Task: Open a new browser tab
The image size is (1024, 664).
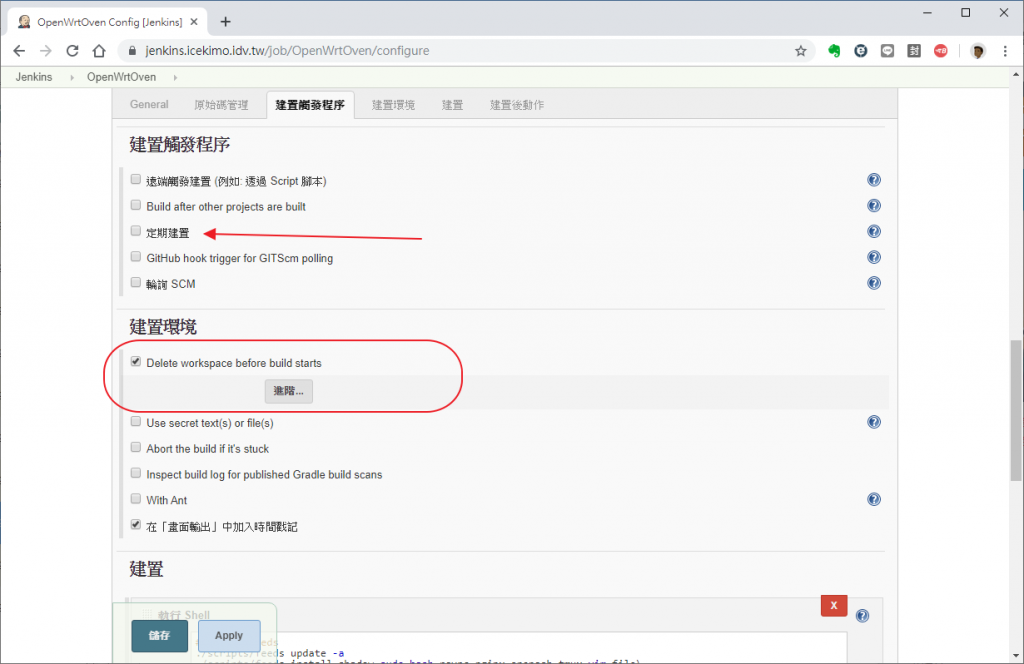Action: [225, 22]
